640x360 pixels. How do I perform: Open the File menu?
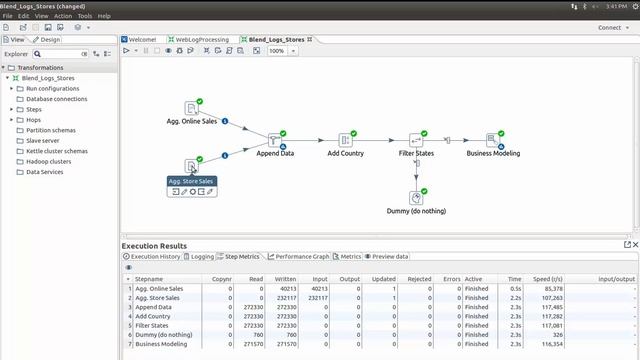point(7,16)
